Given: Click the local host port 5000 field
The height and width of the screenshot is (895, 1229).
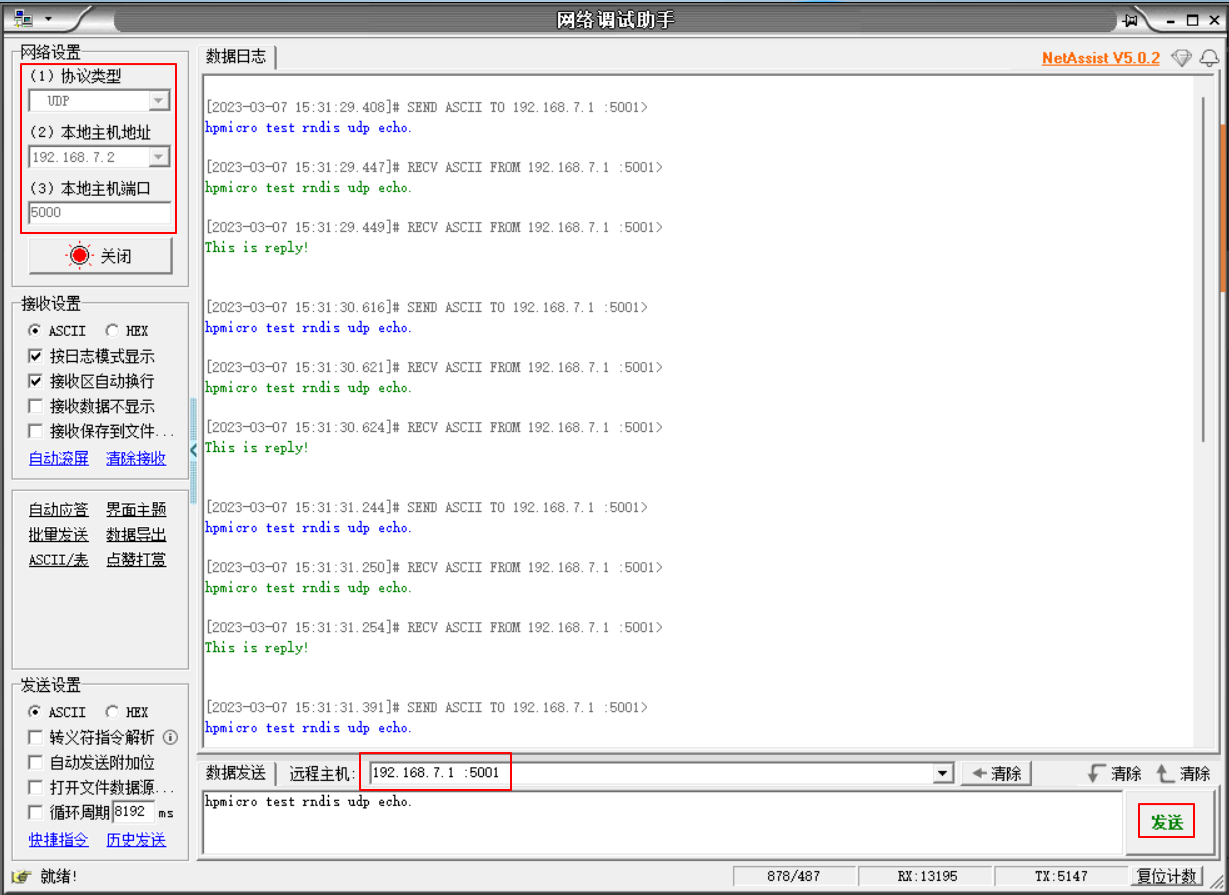Looking at the screenshot, I should (100, 213).
